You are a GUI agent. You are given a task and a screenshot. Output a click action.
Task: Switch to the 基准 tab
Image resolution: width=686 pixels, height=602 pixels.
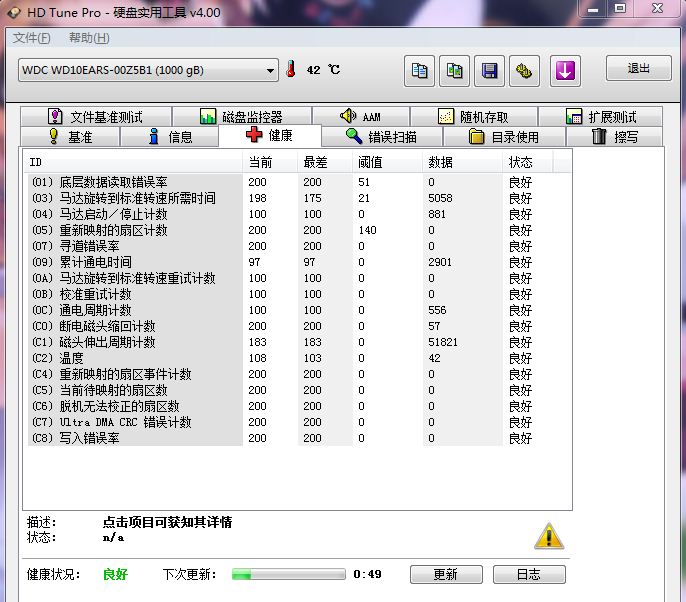coord(70,137)
